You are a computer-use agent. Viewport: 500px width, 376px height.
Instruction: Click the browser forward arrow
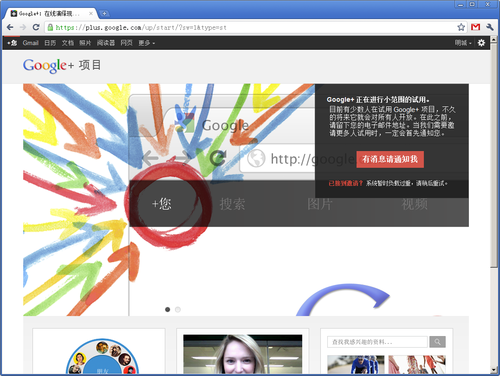(x=23, y=27)
